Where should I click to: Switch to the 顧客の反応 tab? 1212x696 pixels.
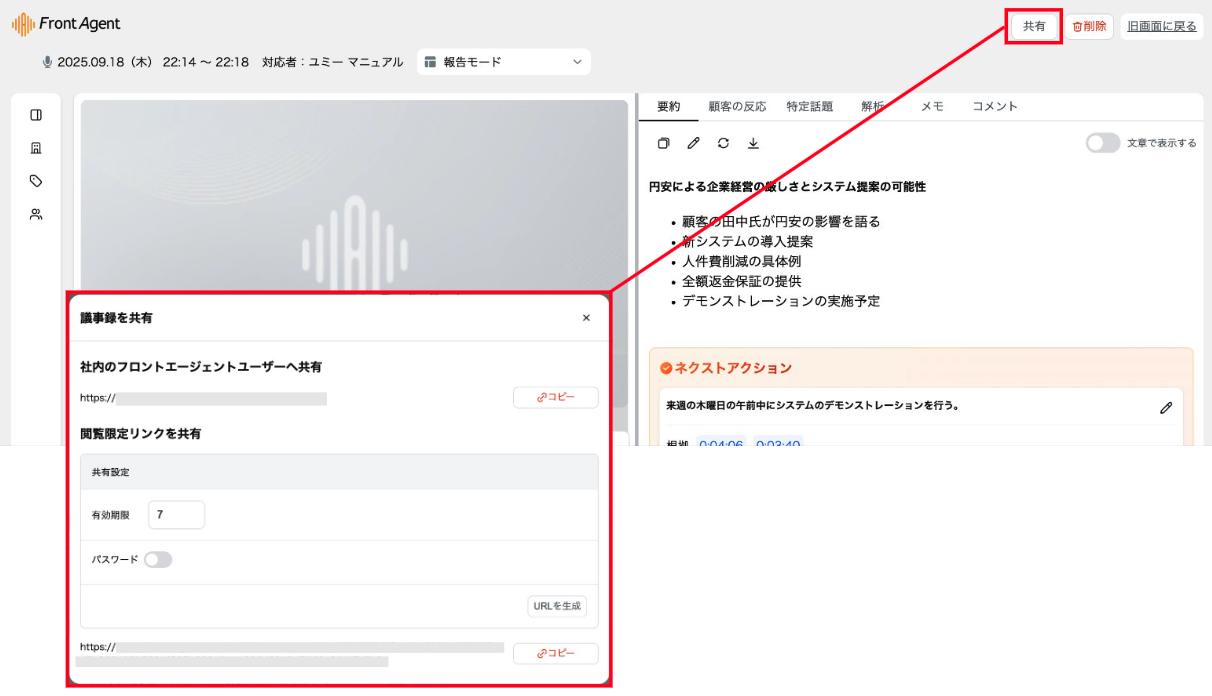(737, 106)
